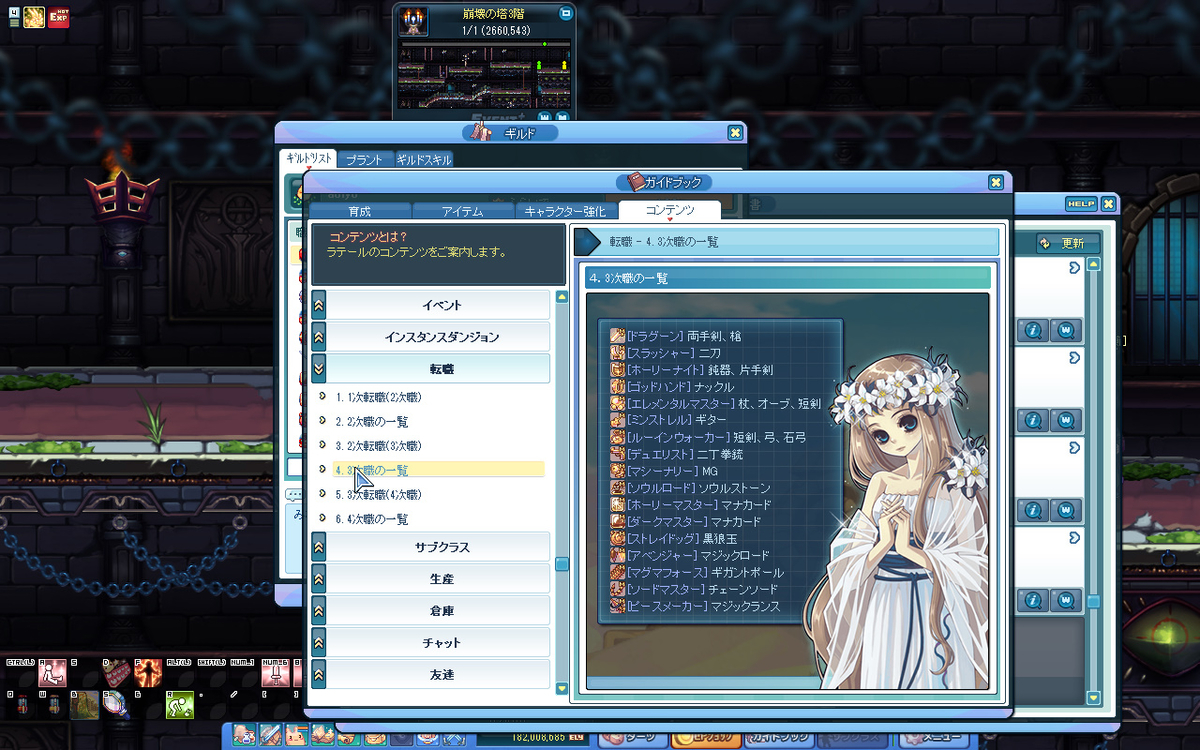
Task: Click the W web-link icon beside the info icon
Action: [1066, 329]
